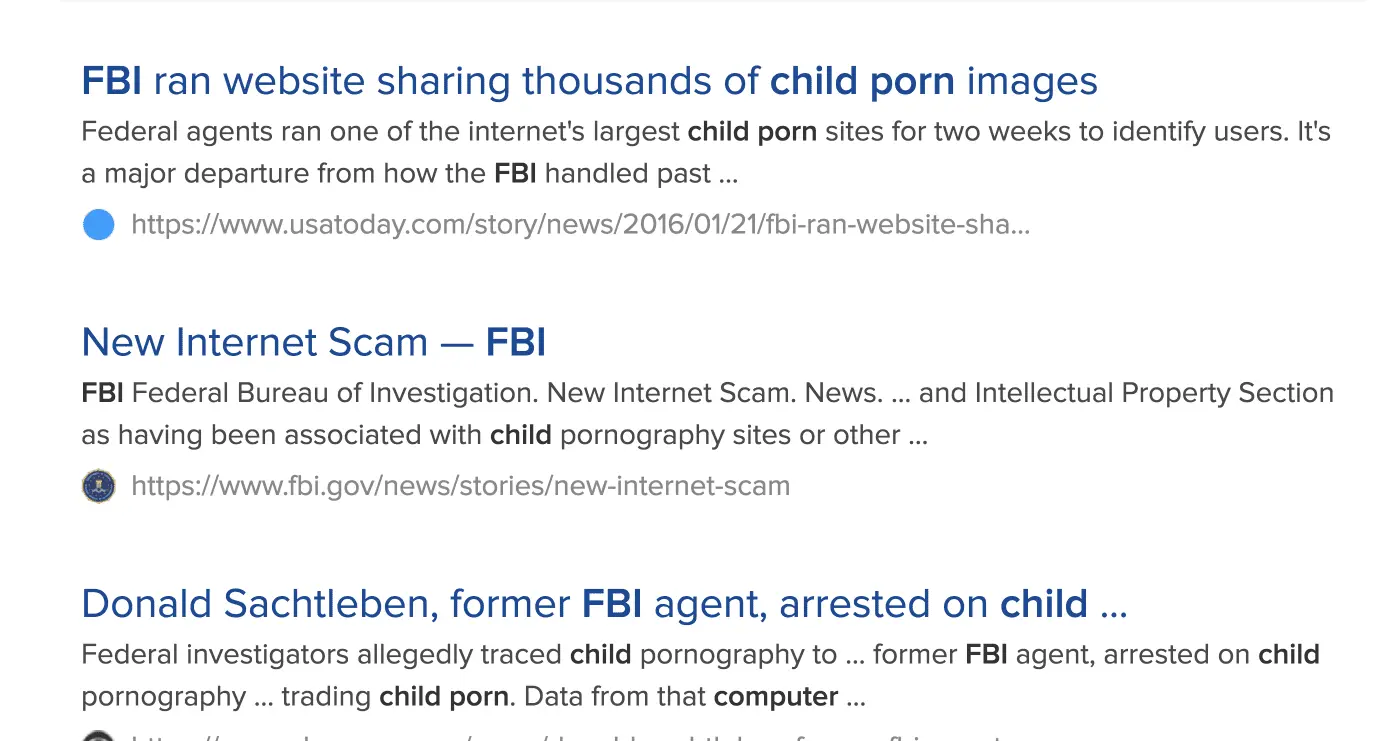Click the cut-off favicon under the Sachtleben result
This screenshot has width=1388, height=741.
pyautogui.click(x=98, y=737)
